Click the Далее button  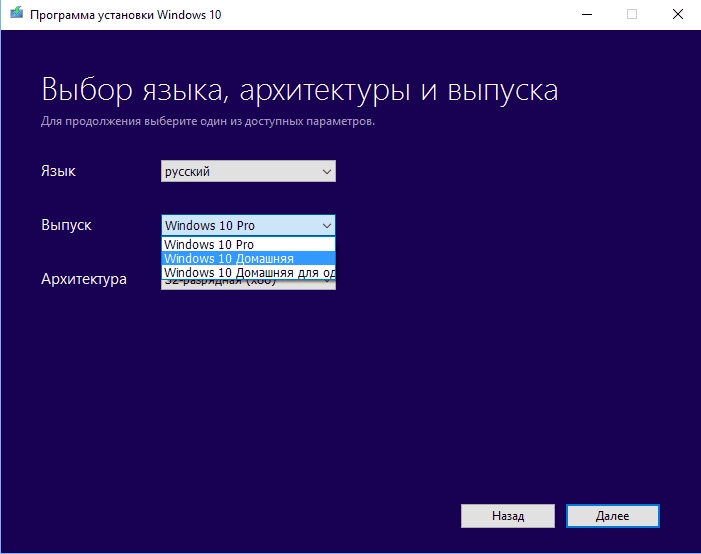[x=612, y=516]
